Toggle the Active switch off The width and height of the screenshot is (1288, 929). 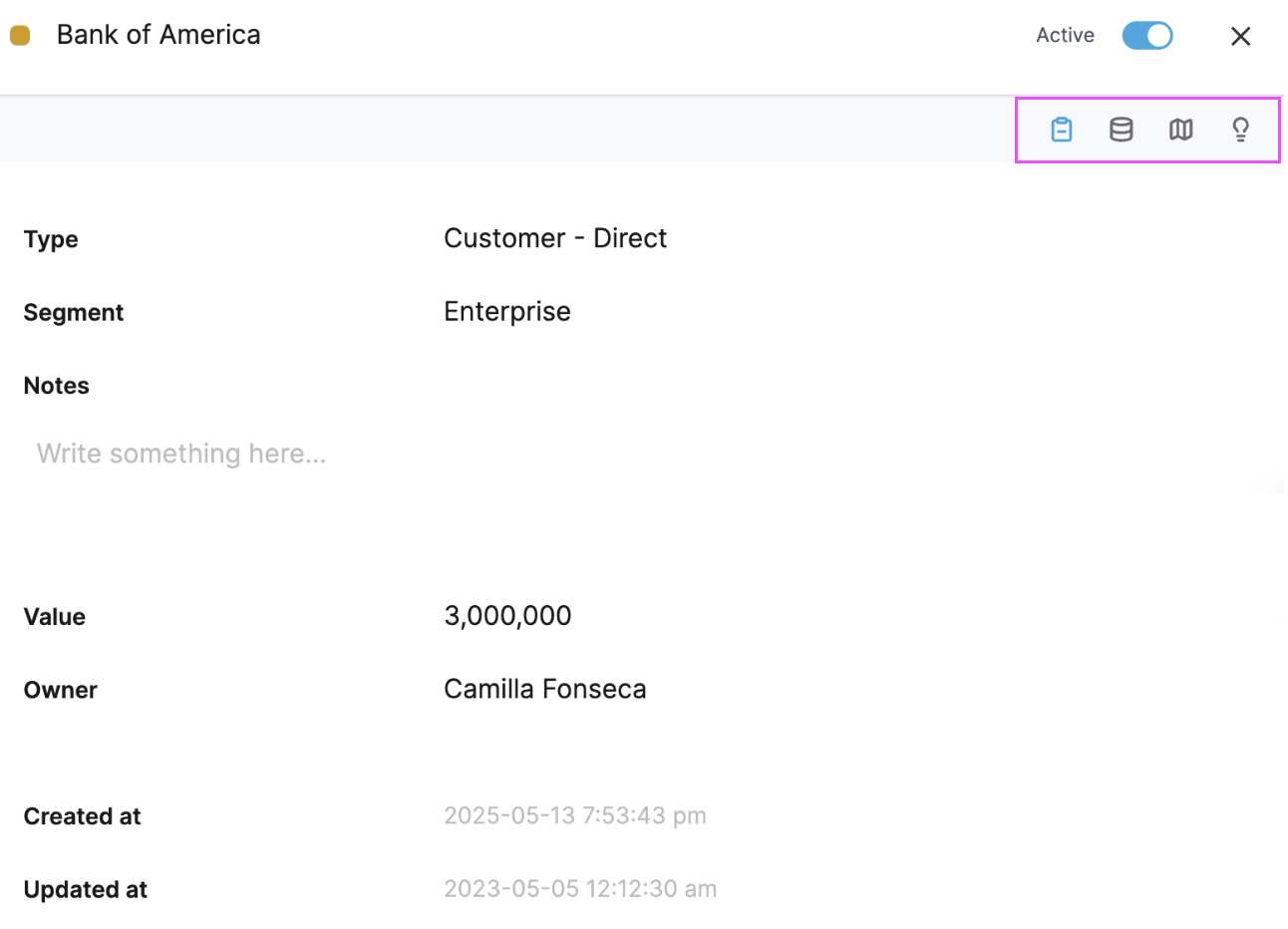[x=1147, y=36]
